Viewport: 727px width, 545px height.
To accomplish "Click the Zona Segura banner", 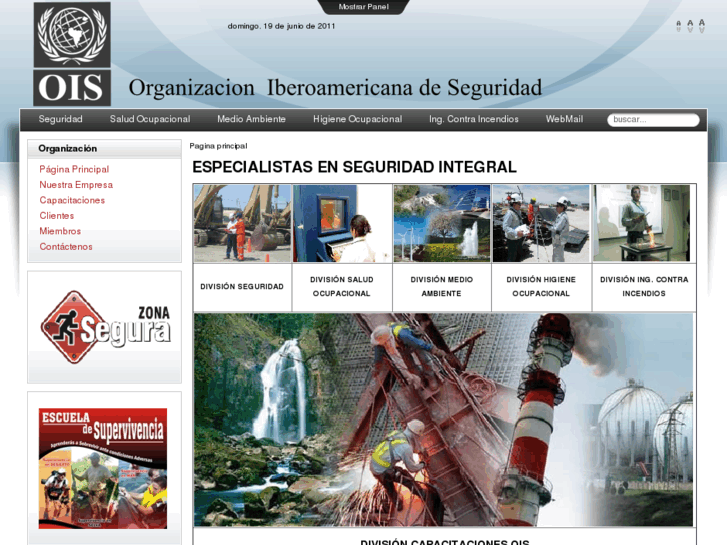I will click(x=105, y=327).
